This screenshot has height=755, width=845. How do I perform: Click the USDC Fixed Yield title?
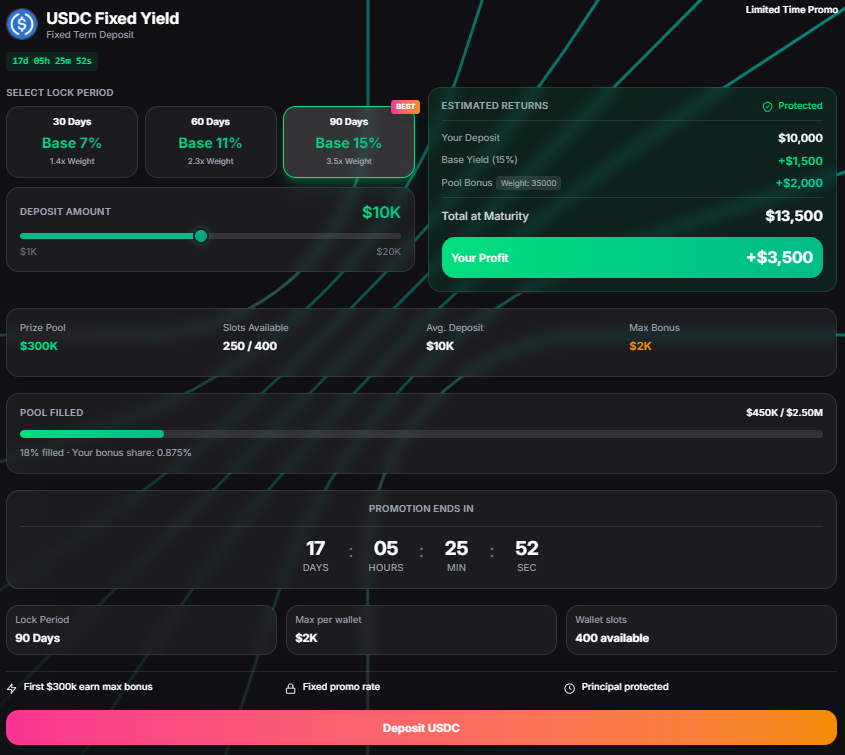(x=113, y=18)
